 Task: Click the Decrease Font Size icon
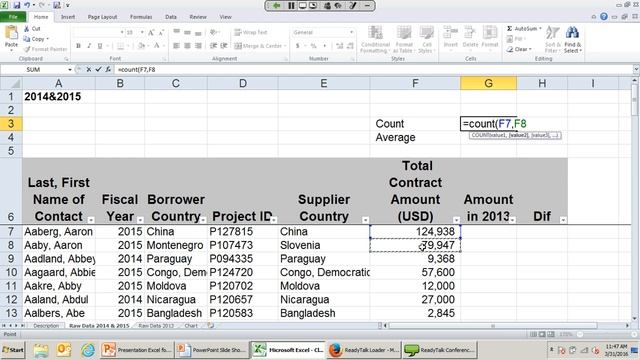[x=161, y=32]
